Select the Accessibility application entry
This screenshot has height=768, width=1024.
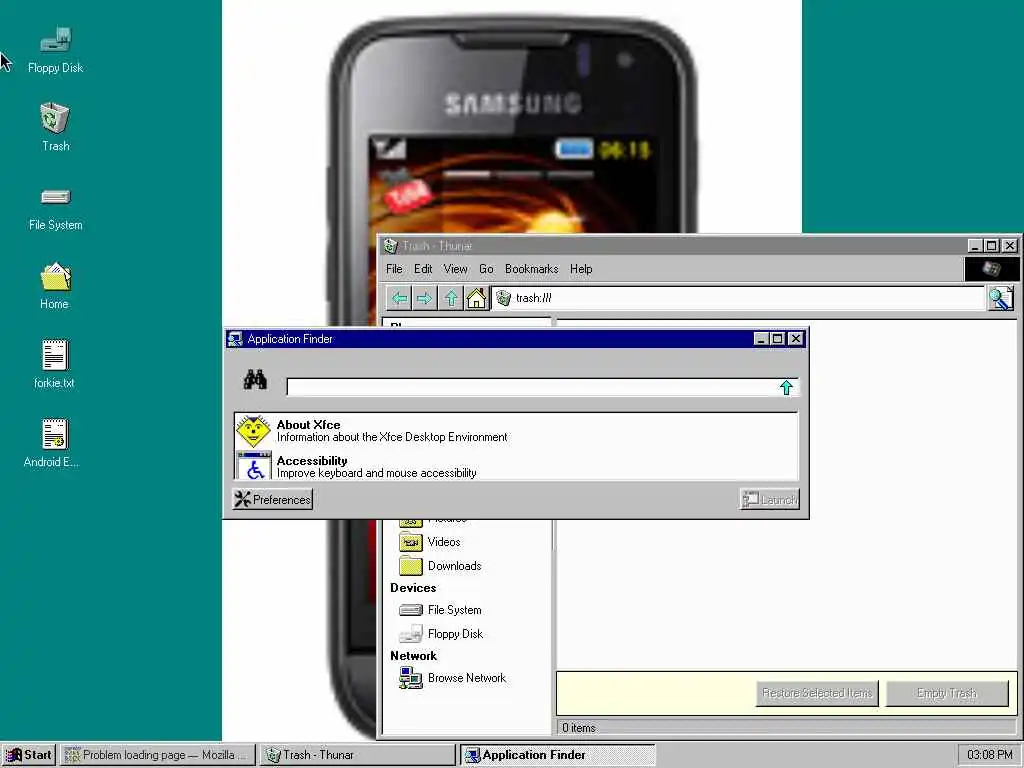tap(516, 466)
